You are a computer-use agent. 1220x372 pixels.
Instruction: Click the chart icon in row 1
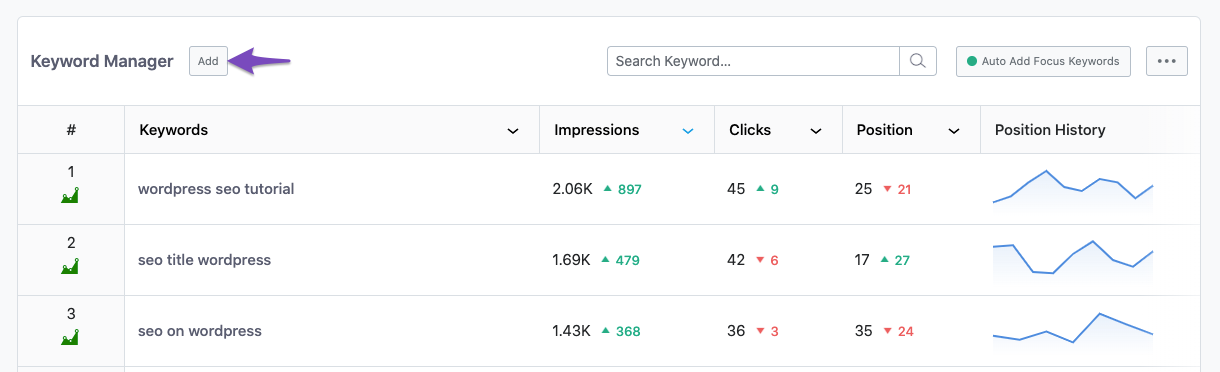pos(70,196)
